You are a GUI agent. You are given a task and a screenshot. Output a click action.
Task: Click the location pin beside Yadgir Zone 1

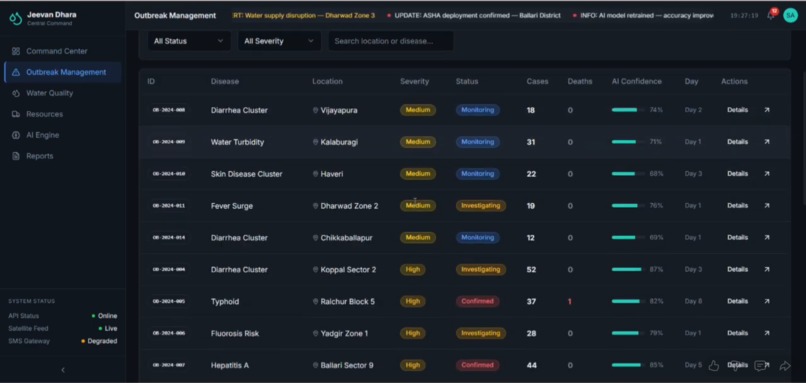pos(316,334)
